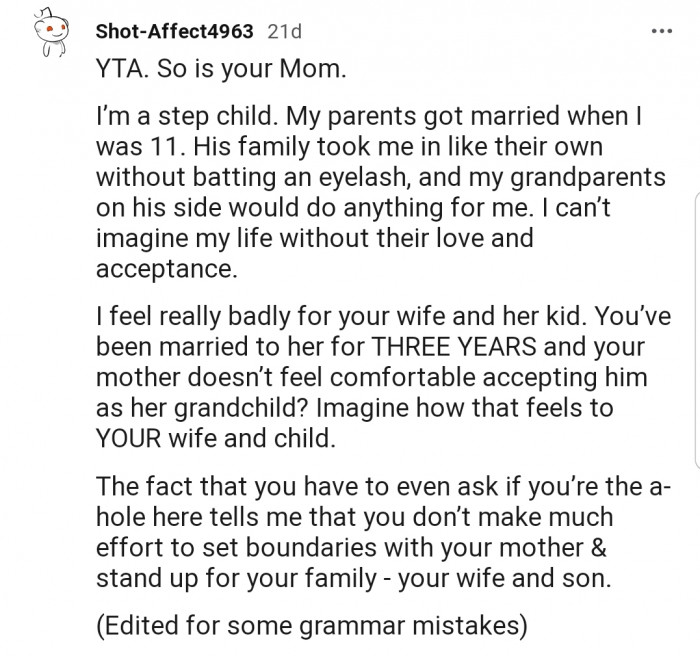Screen dimensions: 700x656
Task: Click the number "11" in the comment
Action: (166, 147)
